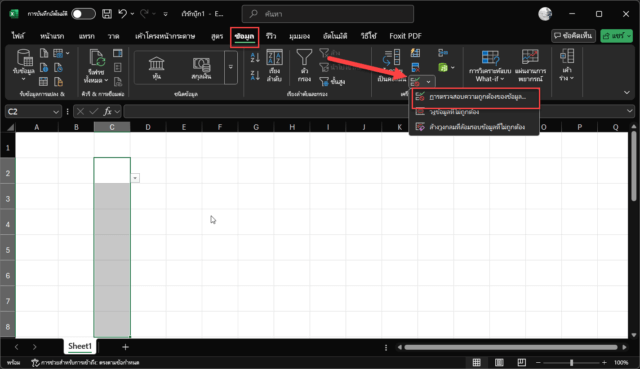The width and height of the screenshot is (640, 369).
Task: Open cell C2 in-cell dropdown arrow
Action: tap(135, 178)
